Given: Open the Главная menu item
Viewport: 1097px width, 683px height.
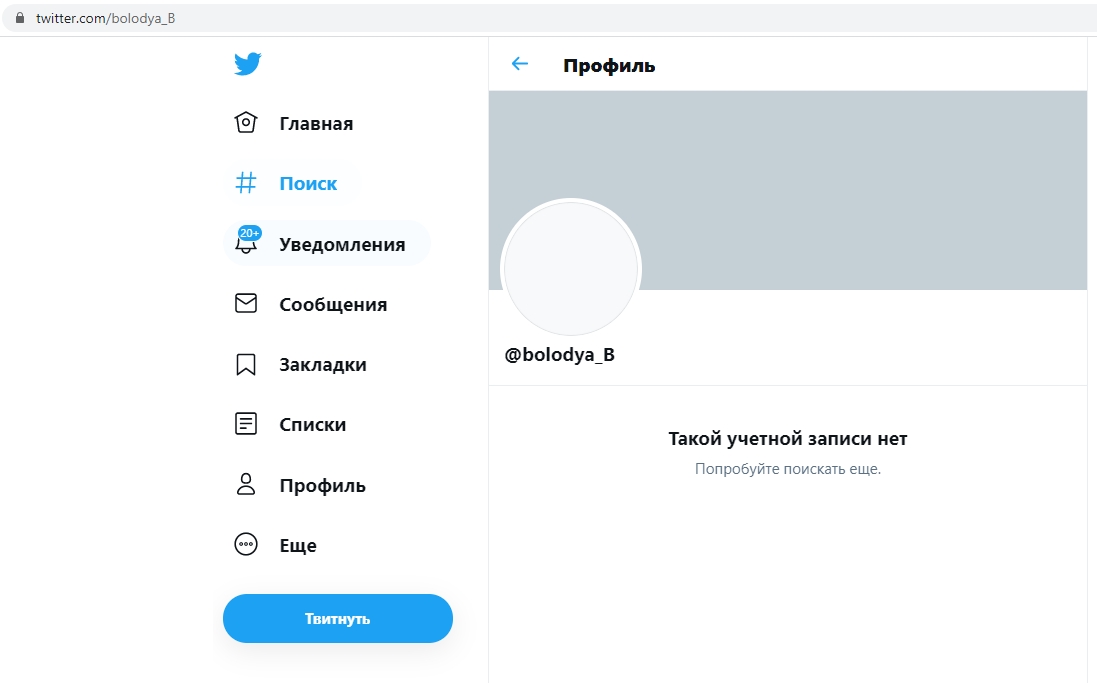Looking at the screenshot, I should click(316, 124).
